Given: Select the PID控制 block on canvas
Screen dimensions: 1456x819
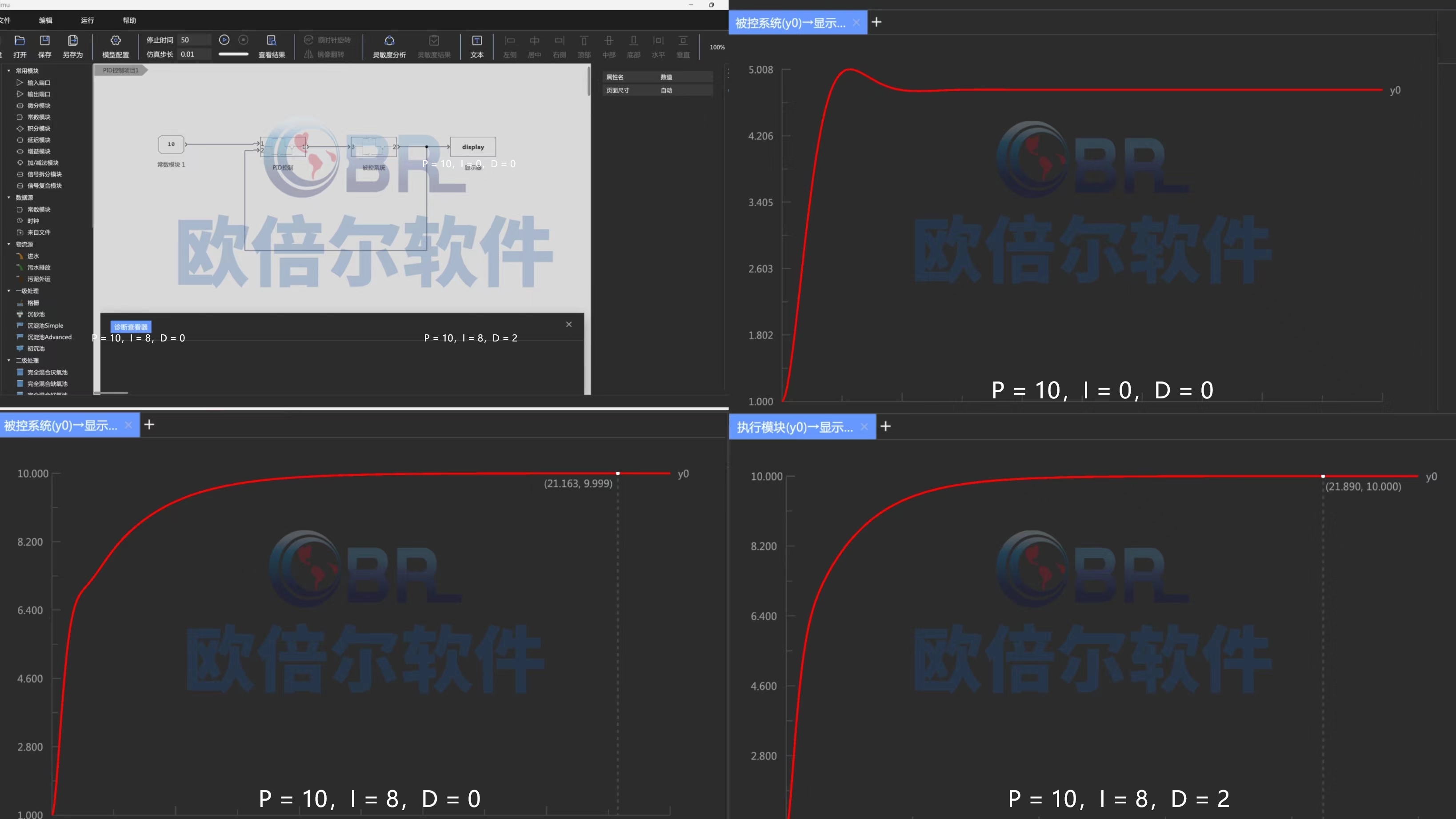Looking at the screenshot, I should click(x=284, y=147).
